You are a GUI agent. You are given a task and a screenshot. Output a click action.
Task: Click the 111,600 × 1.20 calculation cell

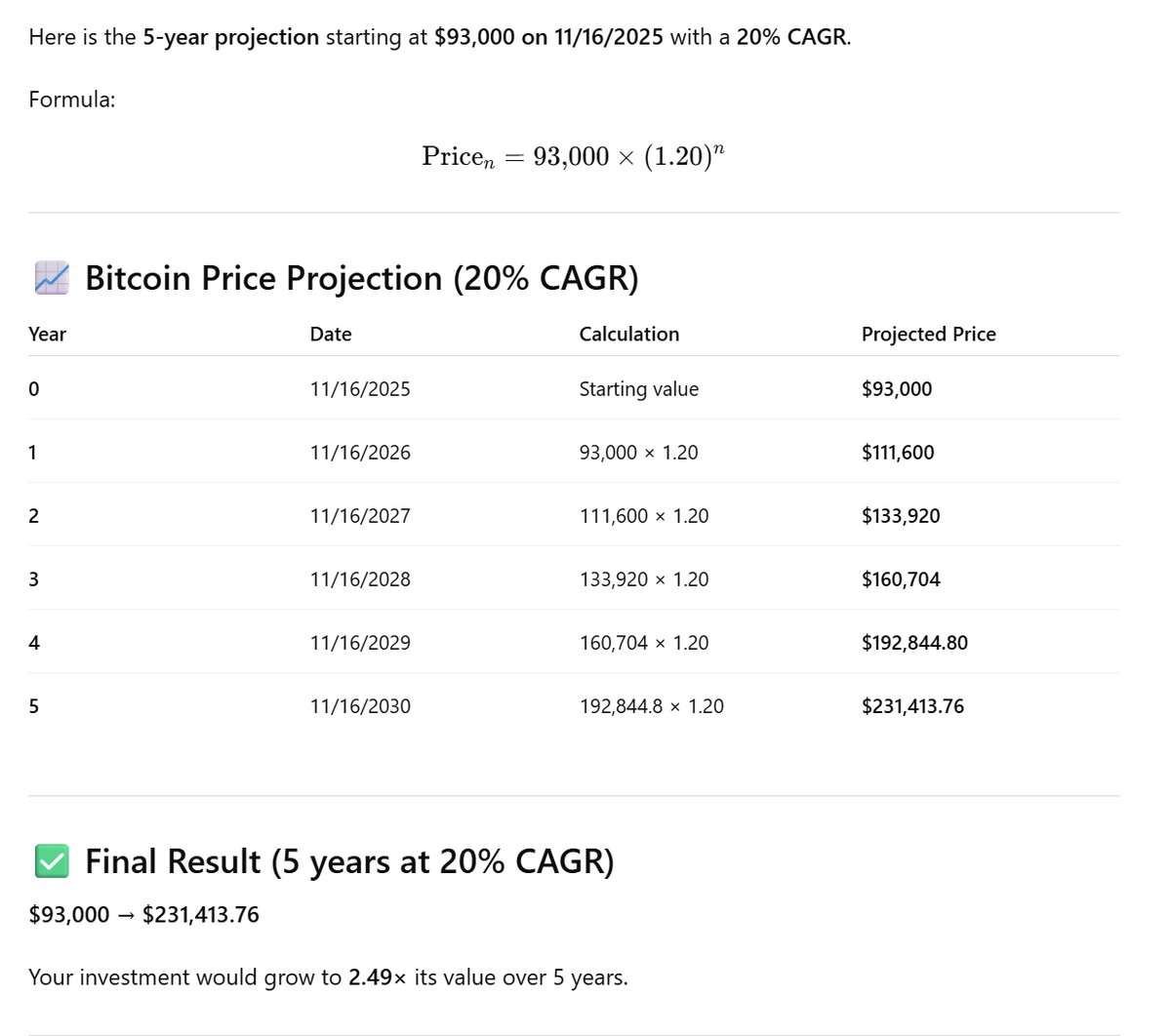tap(644, 516)
